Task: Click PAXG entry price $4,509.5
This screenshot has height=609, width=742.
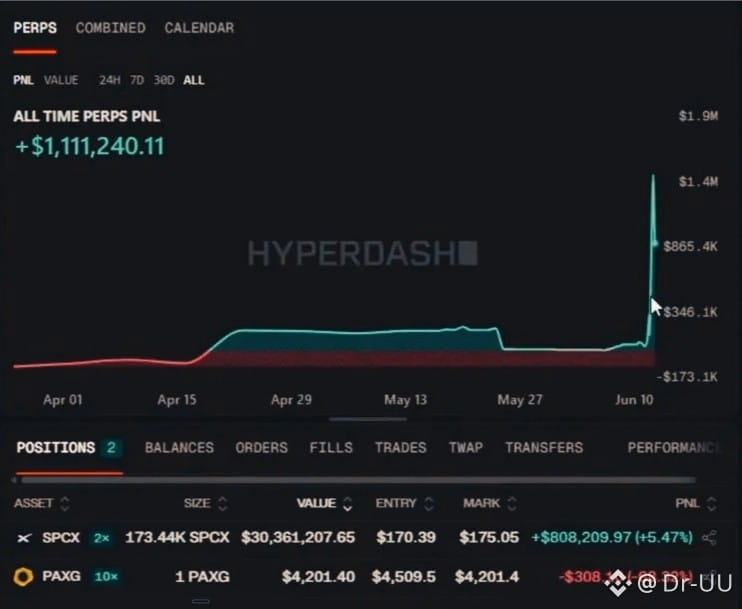Action: (x=404, y=577)
